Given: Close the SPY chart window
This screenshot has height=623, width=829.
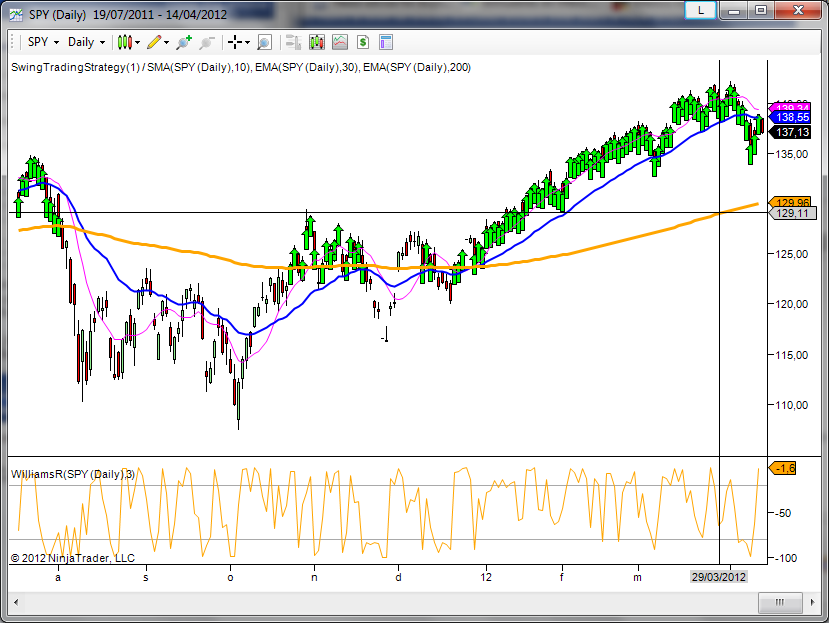Looking at the screenshot, I should pos(798,10).
